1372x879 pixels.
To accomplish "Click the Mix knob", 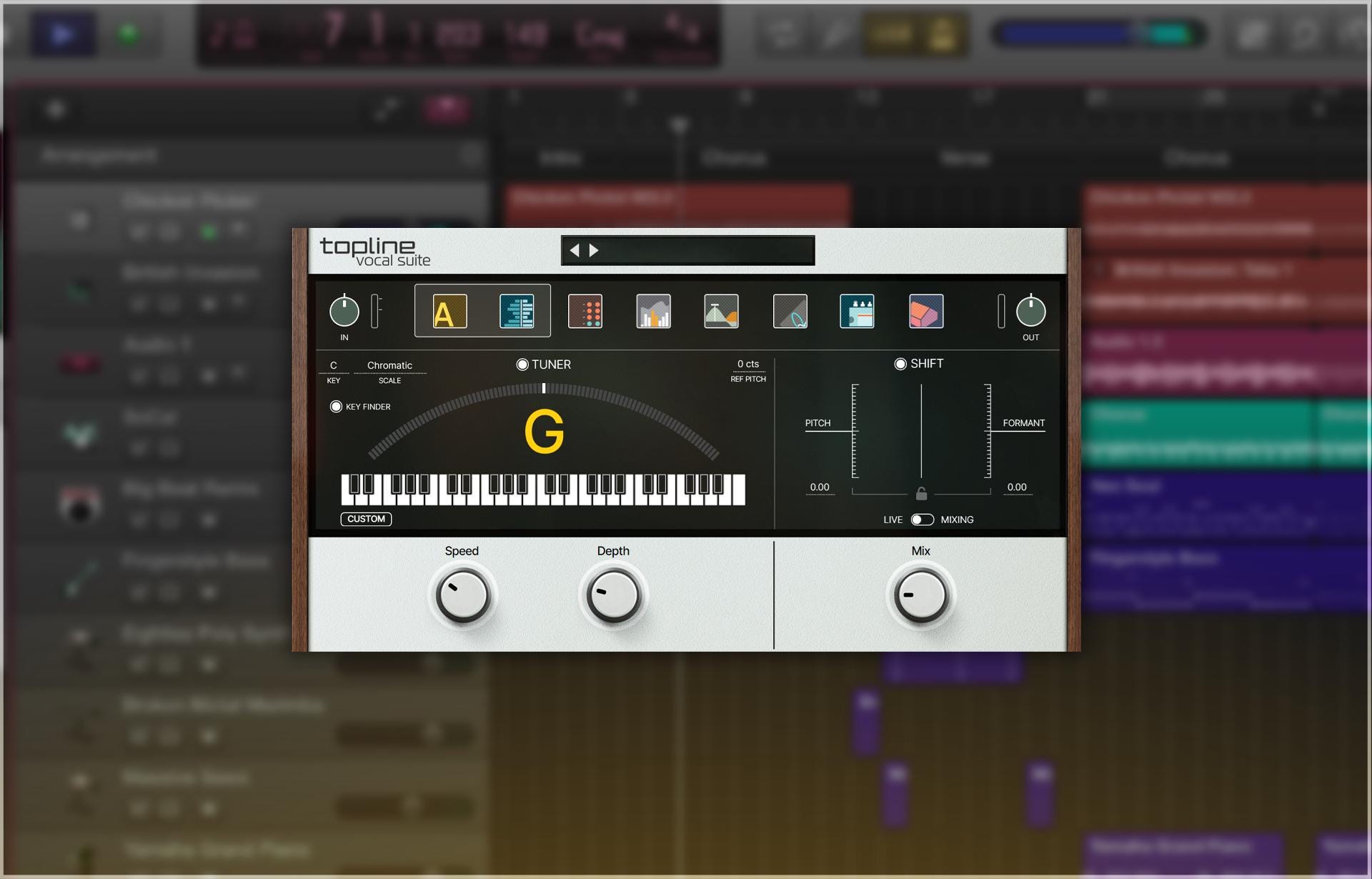I will (921, 595).
